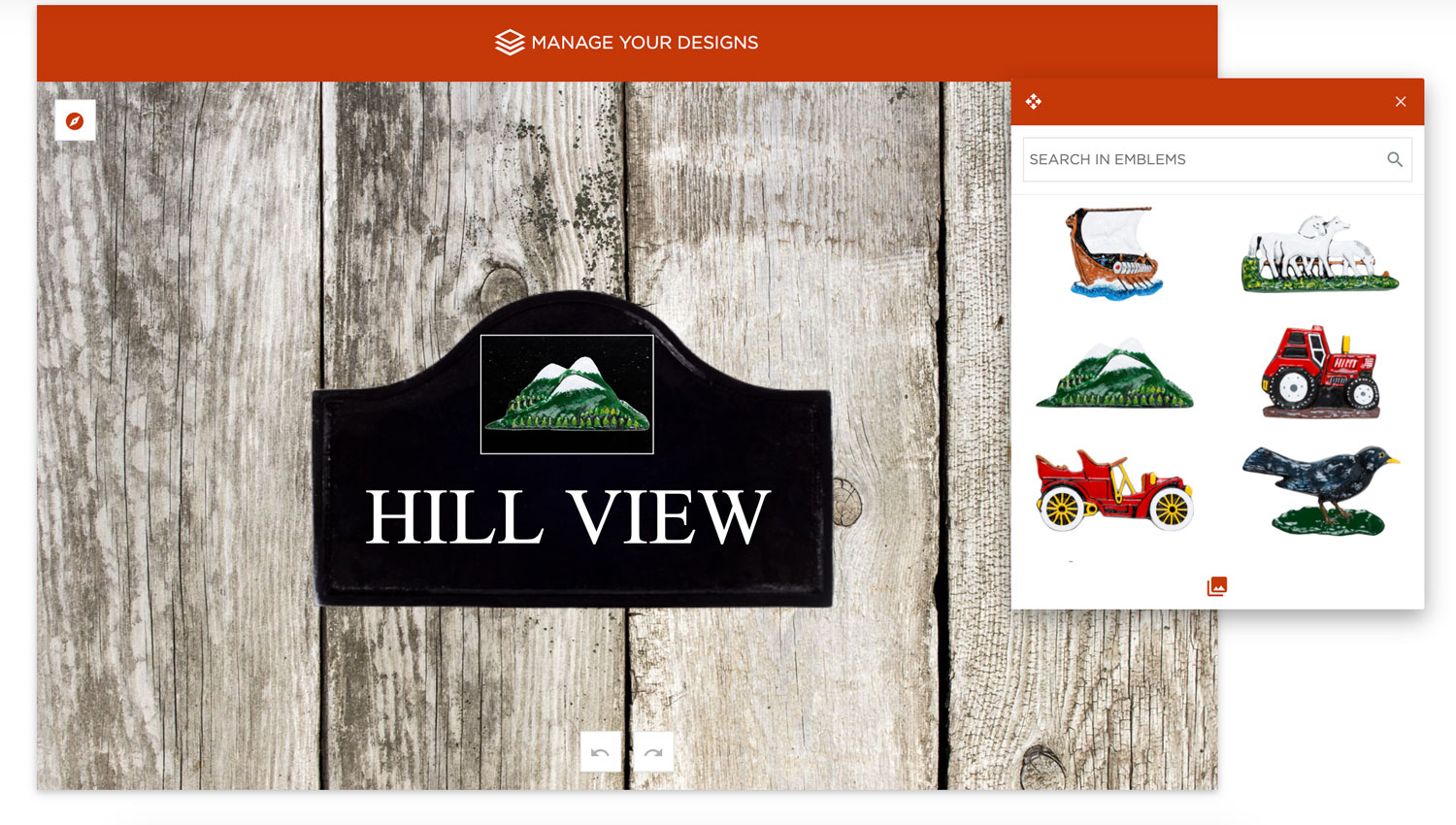Screen dimensions: 1456x825
Task: Choose the sheep flock emblem
Action: 1320,254
